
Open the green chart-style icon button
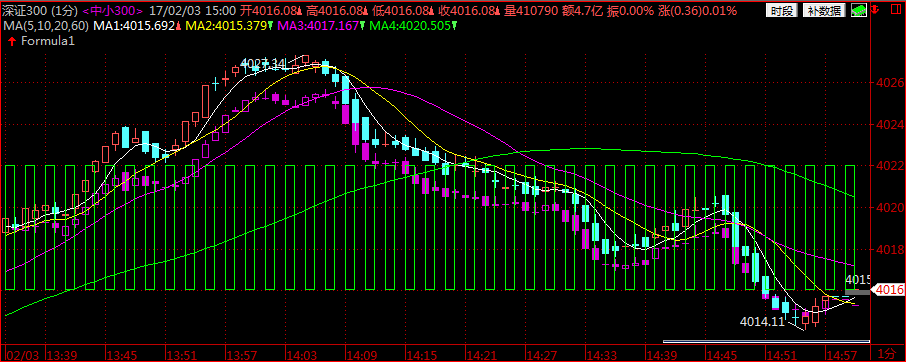coord(859,10)
